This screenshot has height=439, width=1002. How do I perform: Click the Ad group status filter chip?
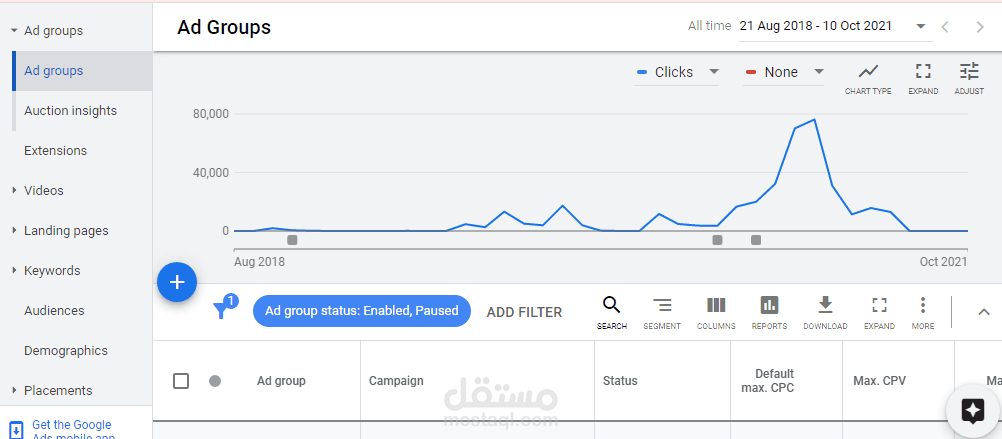coord(362,311)
